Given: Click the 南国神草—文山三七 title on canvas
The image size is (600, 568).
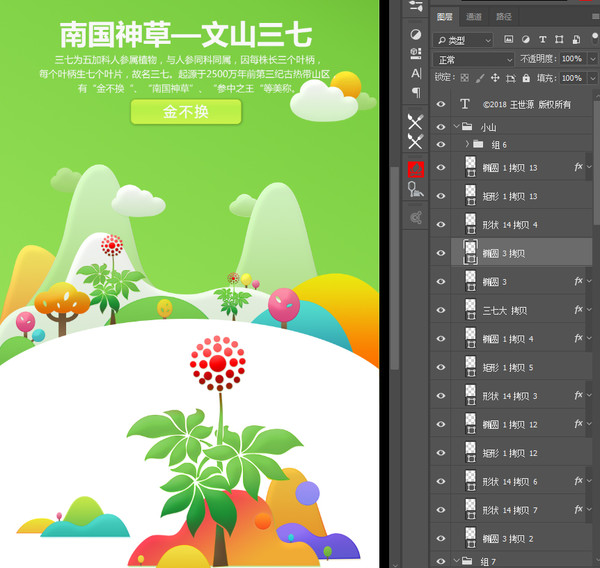Looking at the screenshot, I should click(186, 35).
